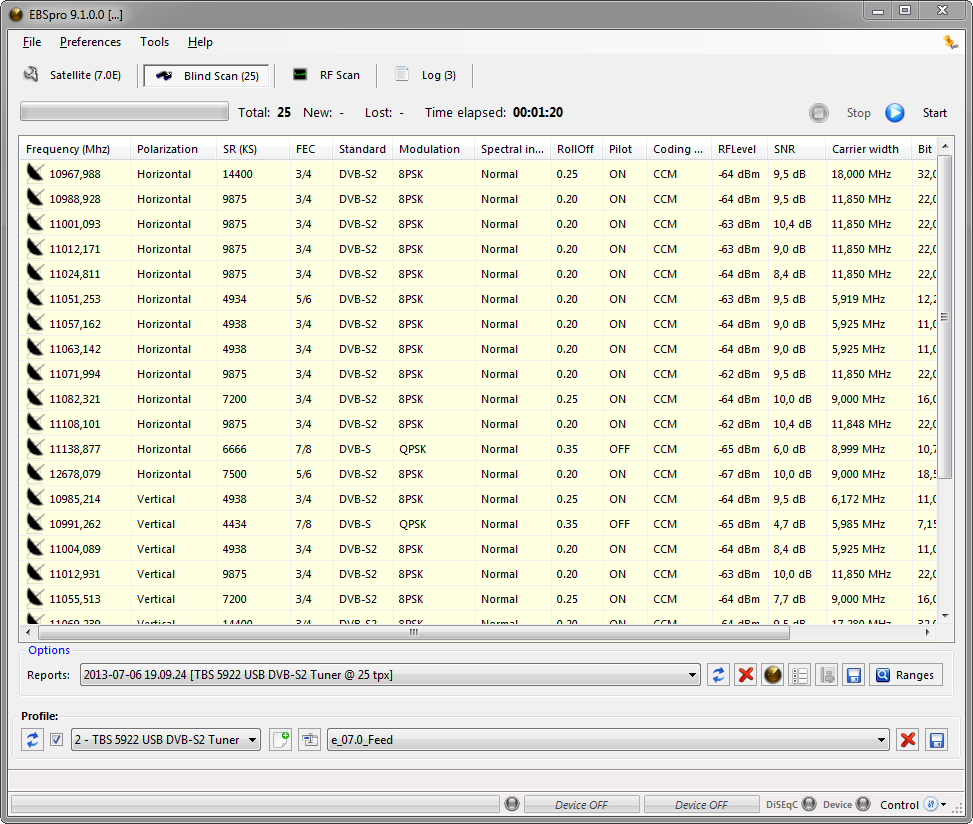Click the first Device OFF field
973x824 pixels.
(581, 804)
